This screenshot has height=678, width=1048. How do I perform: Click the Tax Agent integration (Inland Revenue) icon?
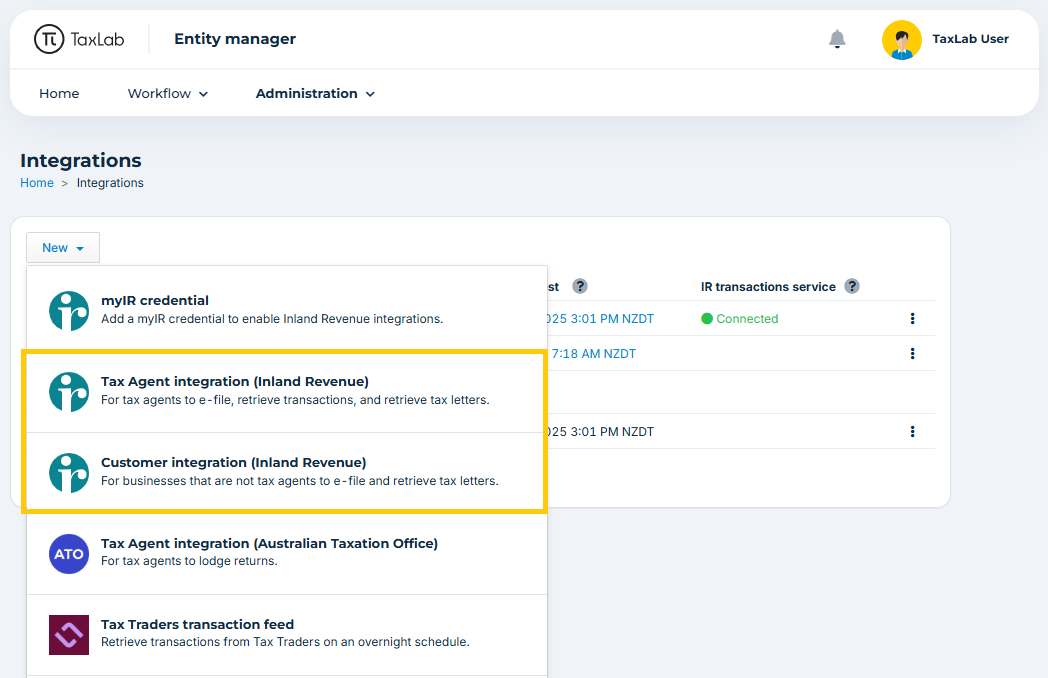[x=69, y=392]
